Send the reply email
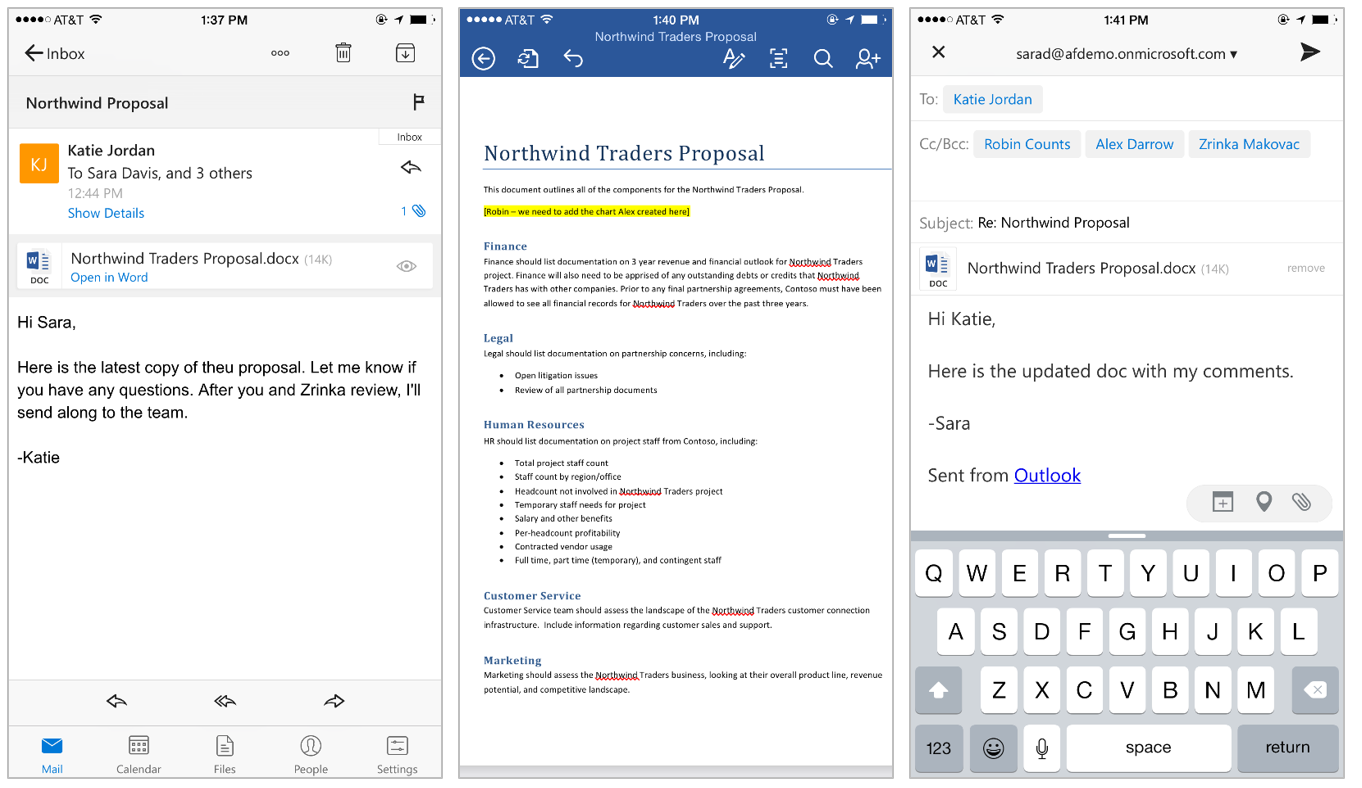Image resolution: width=1362 pixels, height=788 pixels. (x=1310, y=53)
